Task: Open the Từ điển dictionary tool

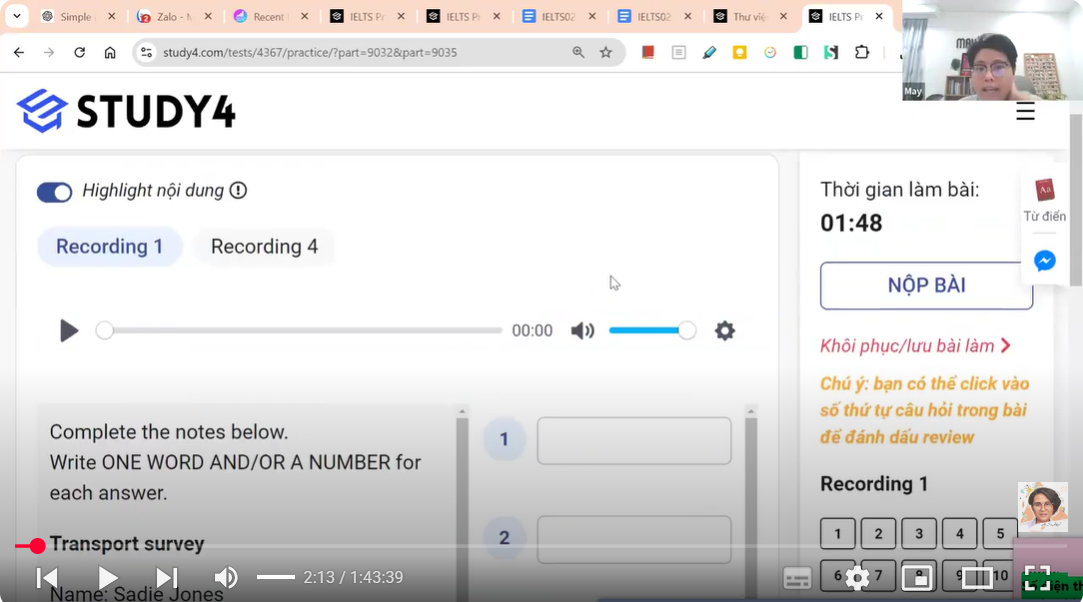Action: pyautogui.click(x=1044, y=201)
